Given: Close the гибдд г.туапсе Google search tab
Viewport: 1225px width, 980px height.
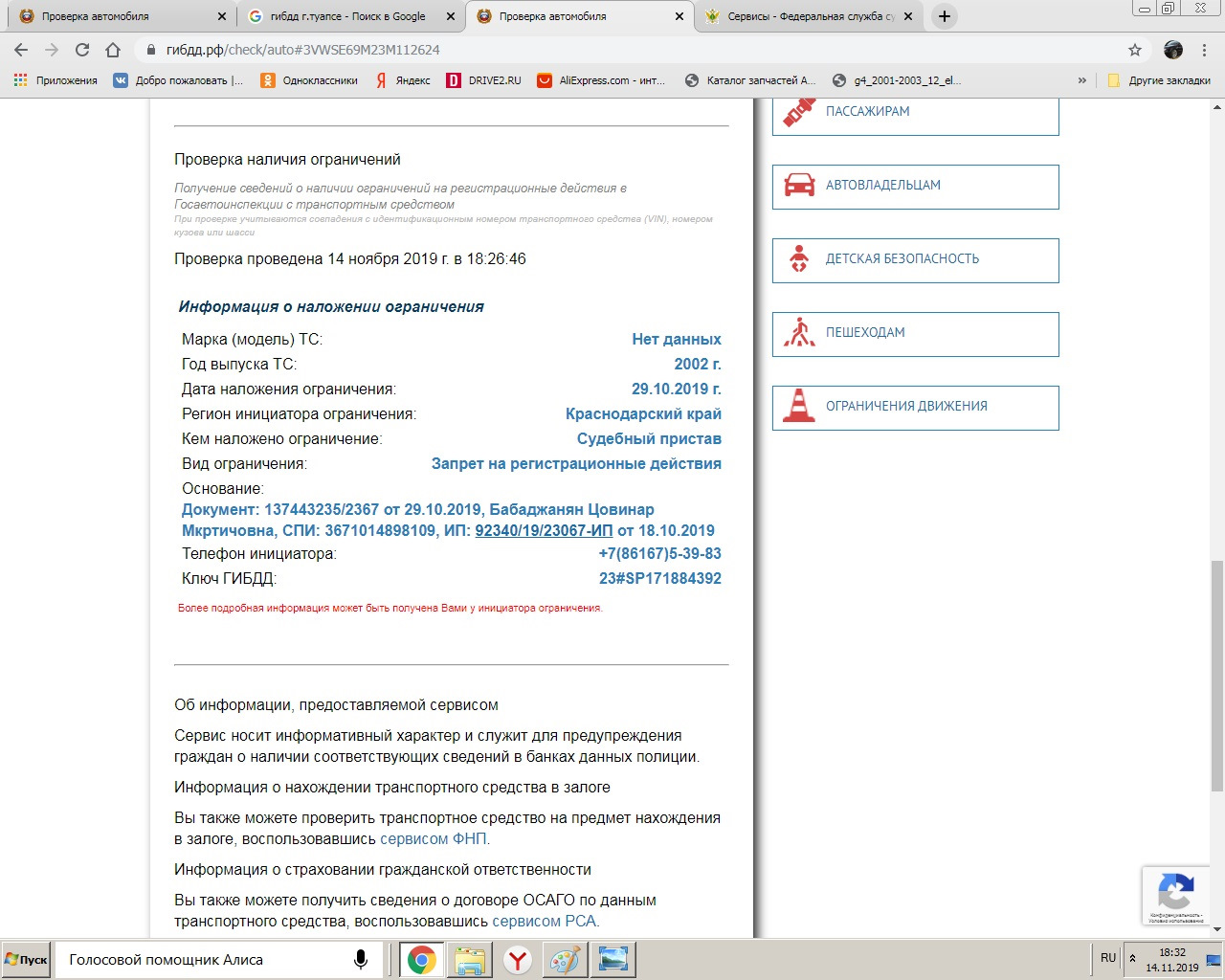Looking at the screenshot, I should tap(451, 16).
